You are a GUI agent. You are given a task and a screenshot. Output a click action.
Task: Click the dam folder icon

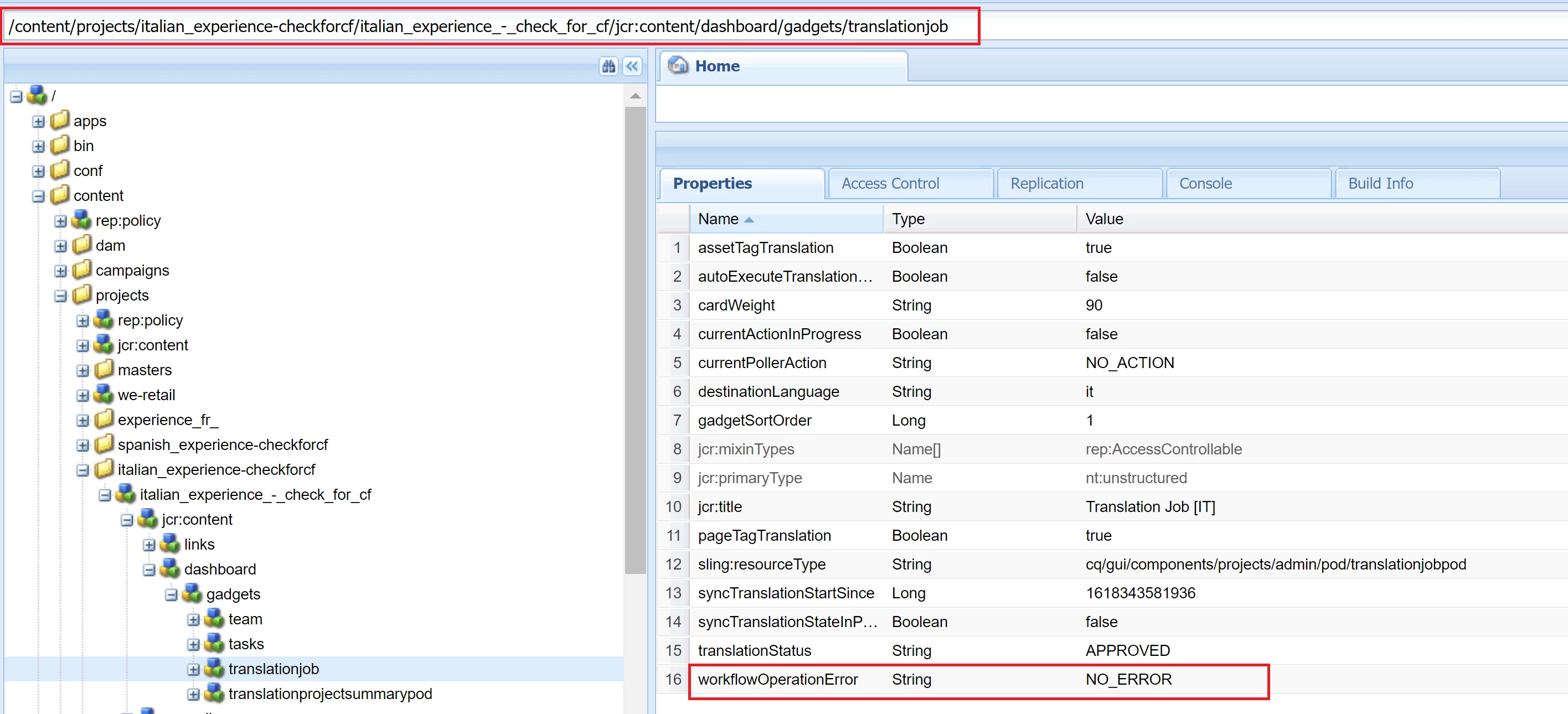point(81,245)
